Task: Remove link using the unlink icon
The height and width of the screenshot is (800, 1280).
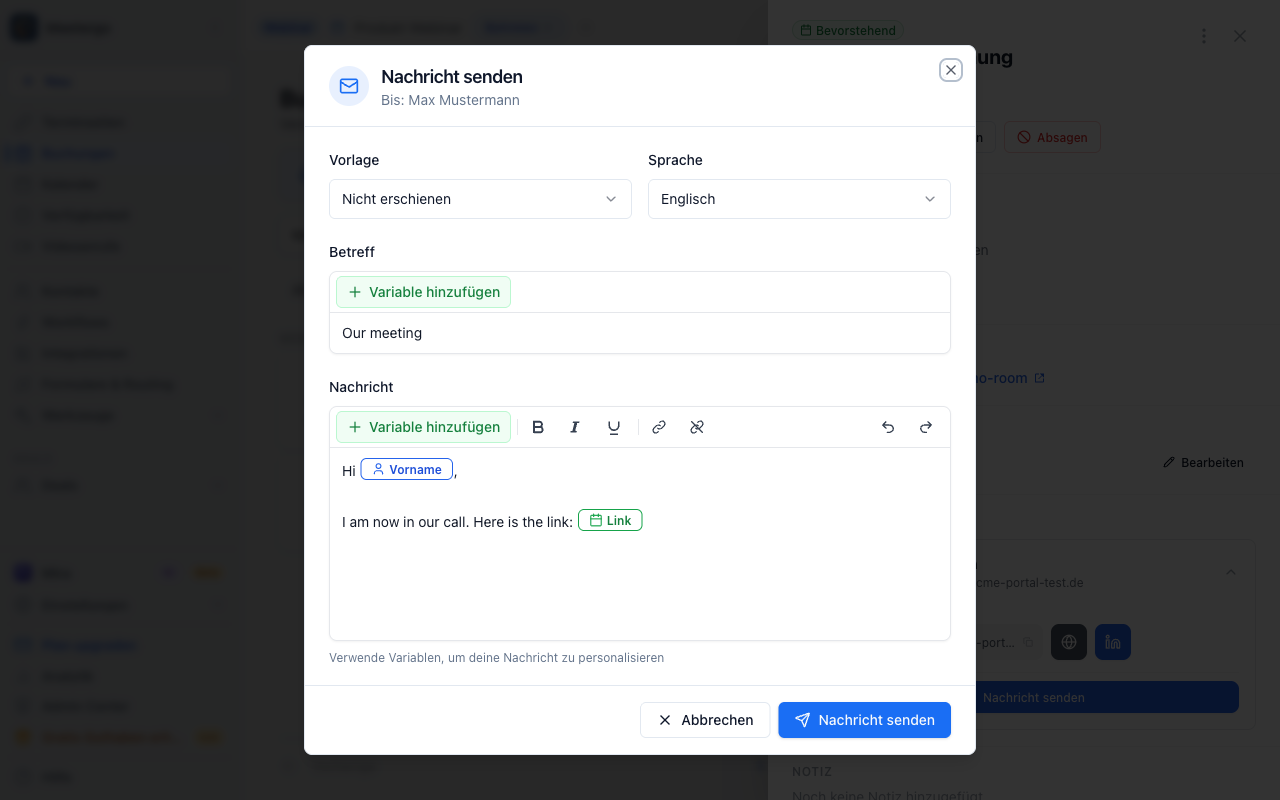Action: (697, 427)
